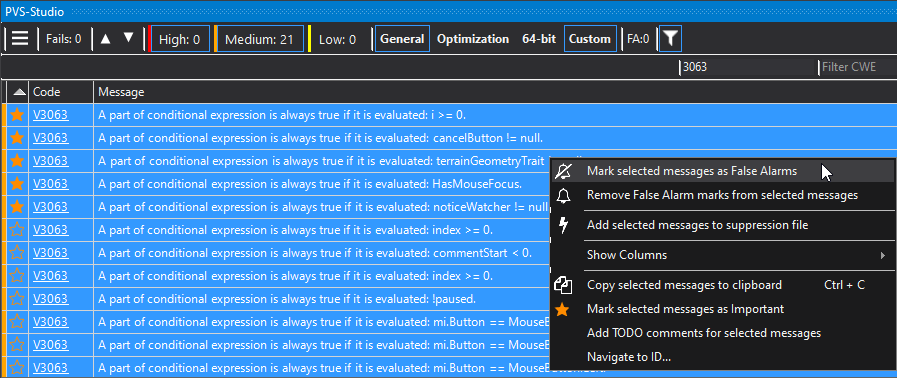
Task: Sort by the Code column header
Action: 61,91
